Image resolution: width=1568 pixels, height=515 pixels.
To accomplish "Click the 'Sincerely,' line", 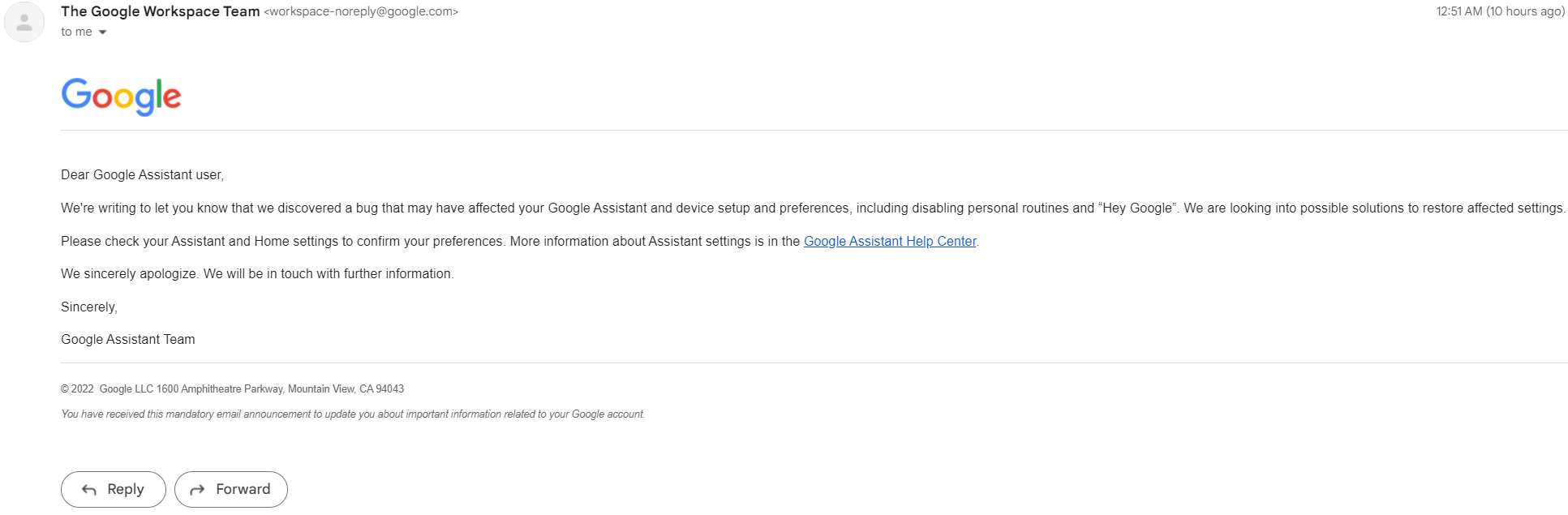I will click(89, 307).
